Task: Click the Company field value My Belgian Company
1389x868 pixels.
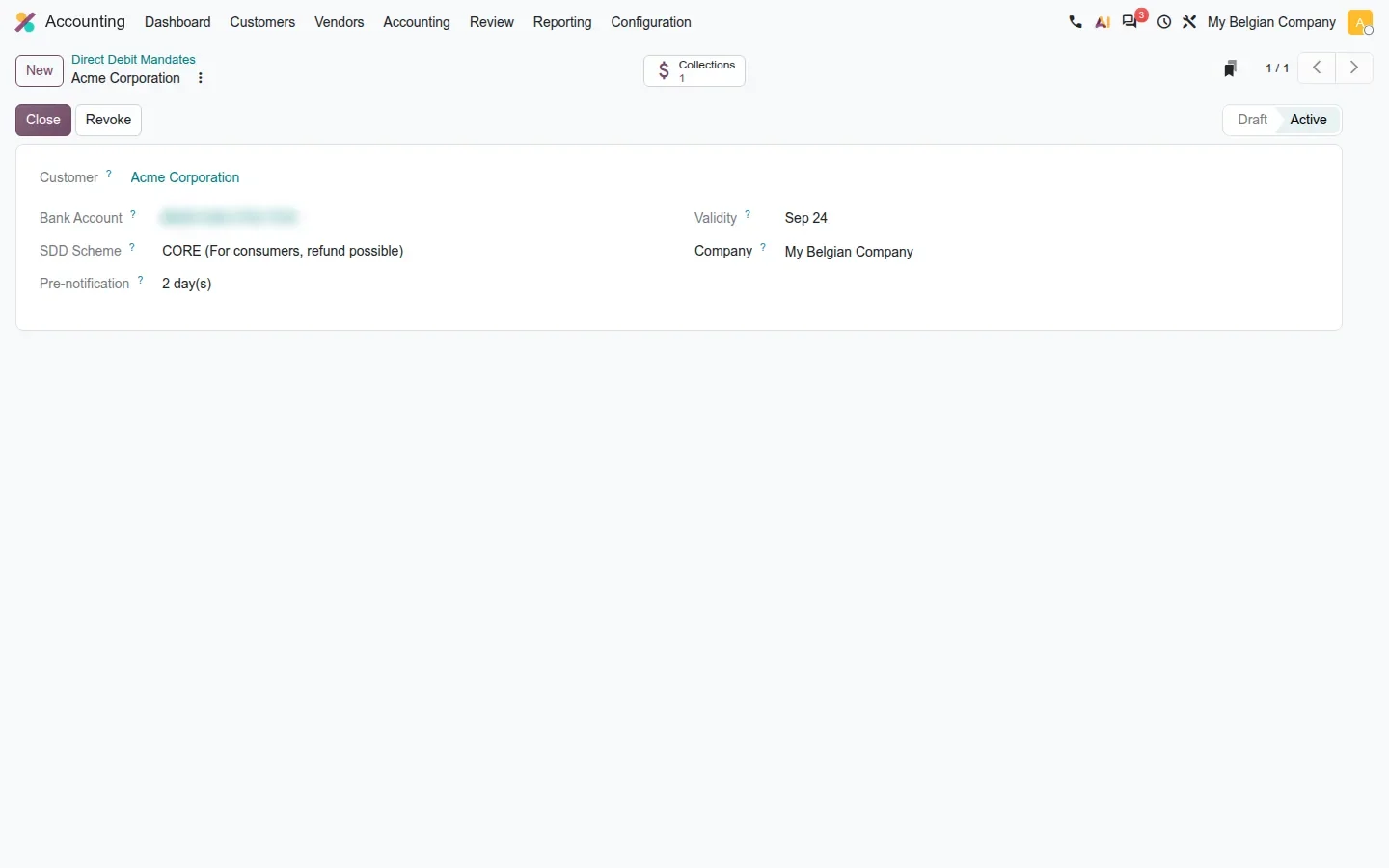Action: click(849, 252)
